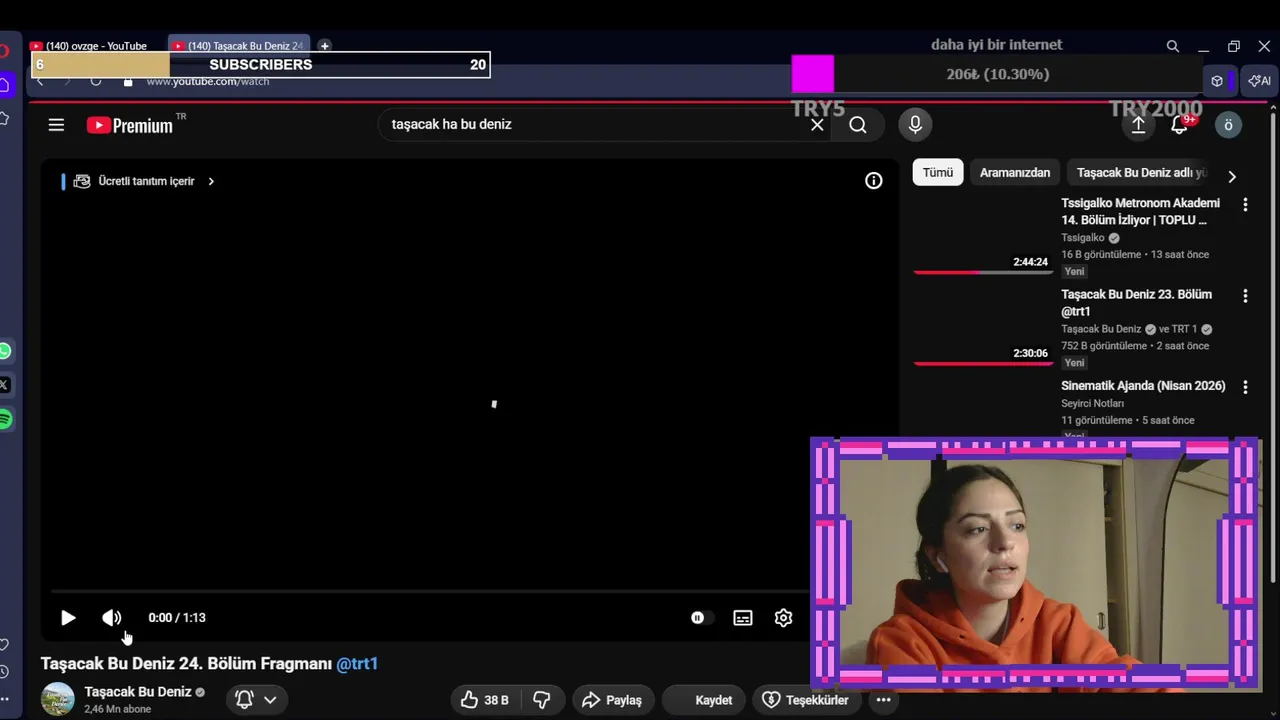This screenshot has width=1280, height=720.
Task: Open the browser AI button
Action: tap(1259, 81)
